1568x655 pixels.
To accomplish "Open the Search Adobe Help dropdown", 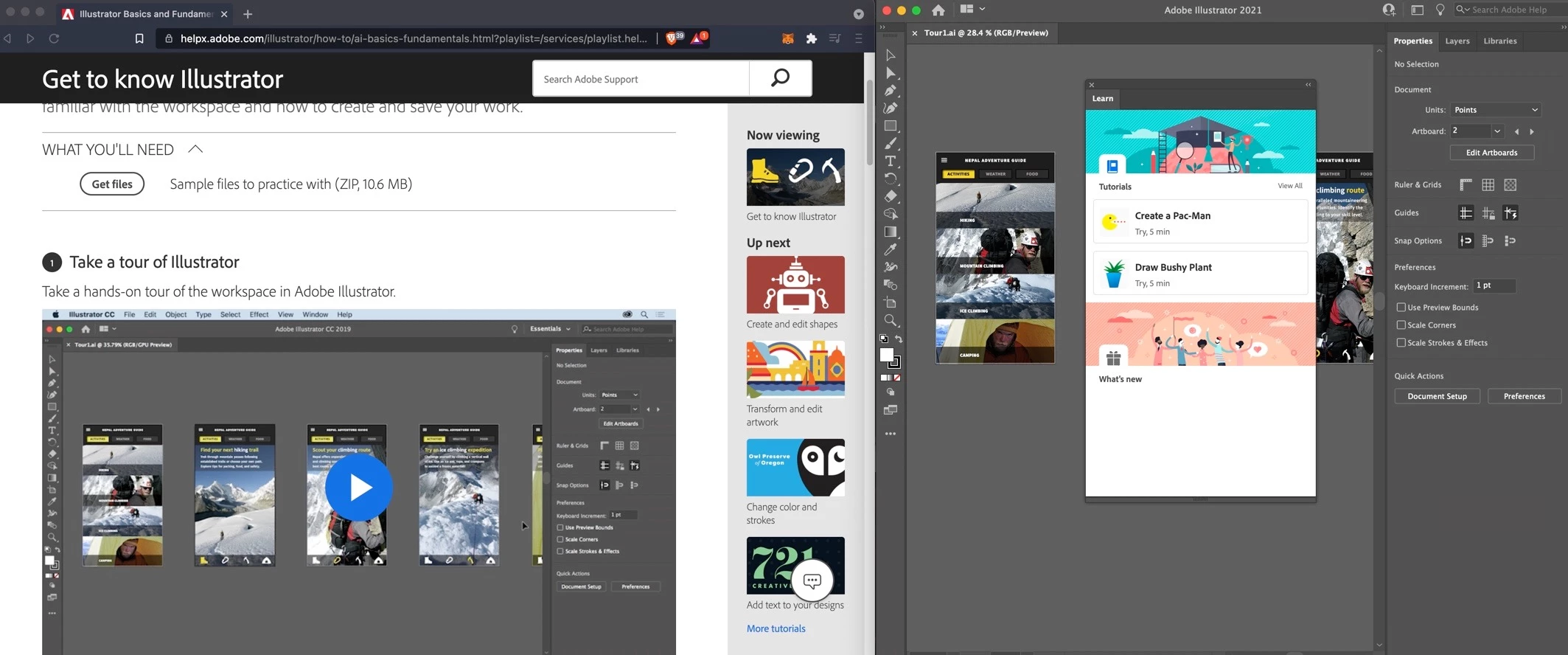I will tap(1463, 10).
